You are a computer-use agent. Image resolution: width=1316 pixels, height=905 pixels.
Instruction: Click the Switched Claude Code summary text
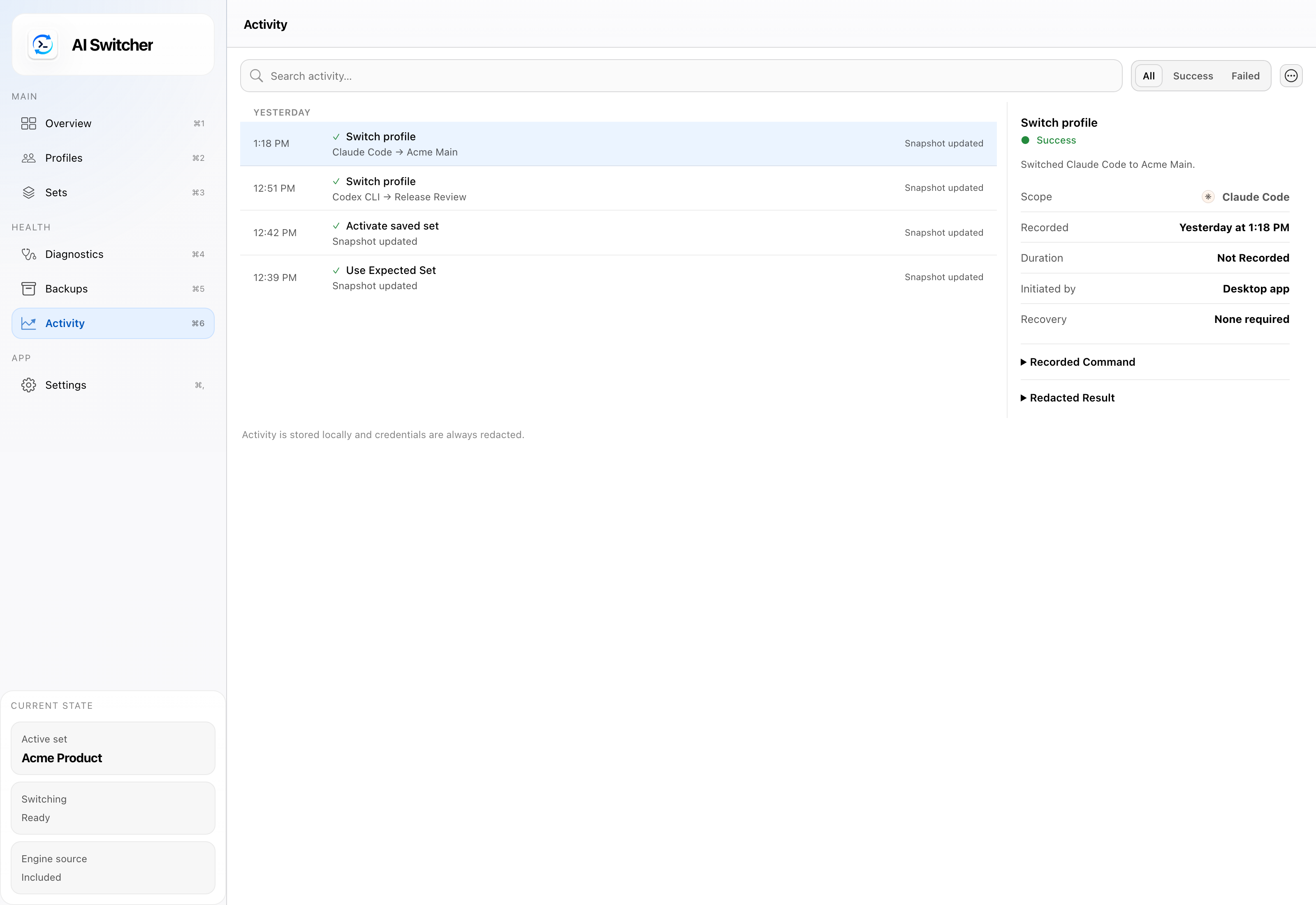[x=1107, y=165]
